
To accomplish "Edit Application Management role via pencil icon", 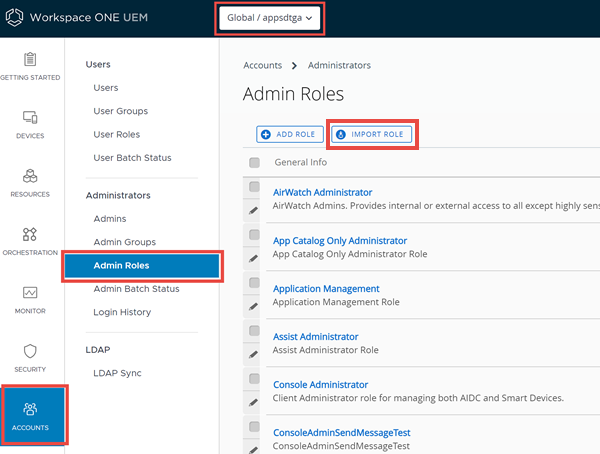I will pos(253,307).
